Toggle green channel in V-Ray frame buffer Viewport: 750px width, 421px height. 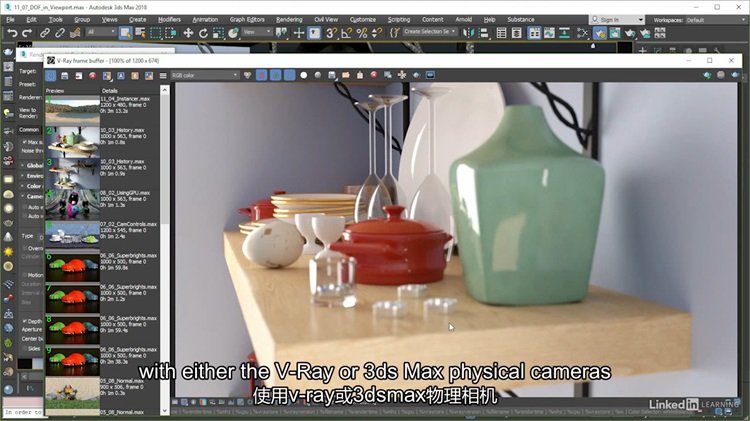coord(276,75)
